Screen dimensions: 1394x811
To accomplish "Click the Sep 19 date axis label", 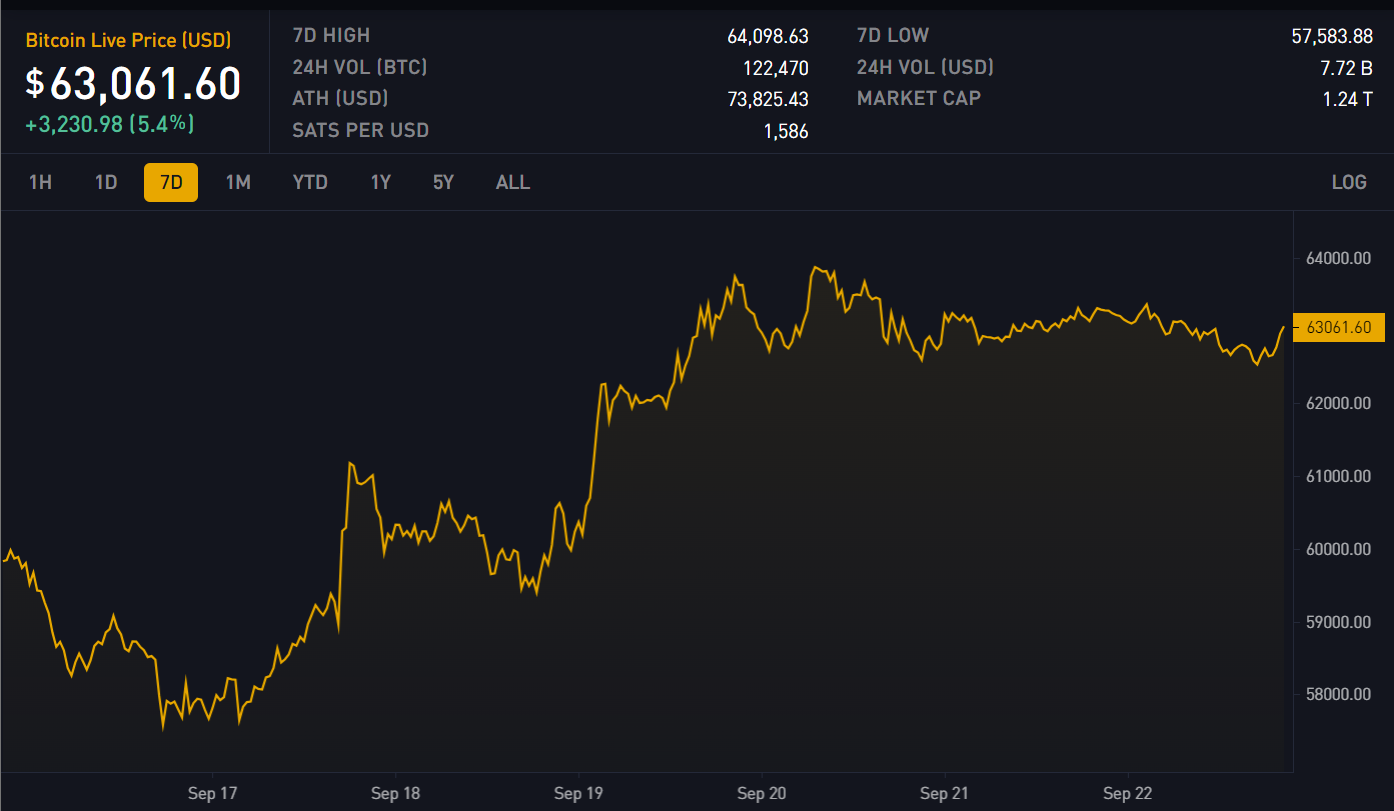I will 579,794.
